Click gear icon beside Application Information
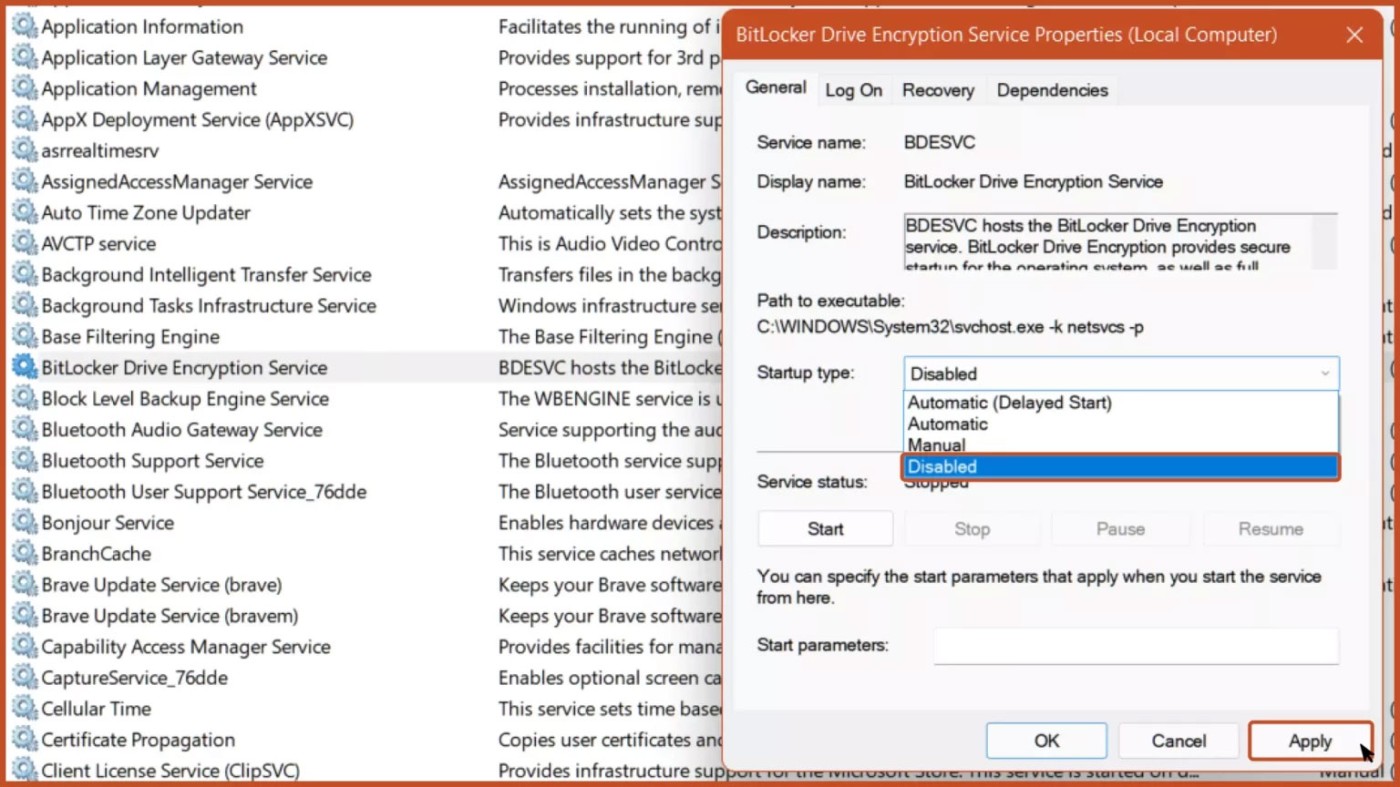 [24, 26]
